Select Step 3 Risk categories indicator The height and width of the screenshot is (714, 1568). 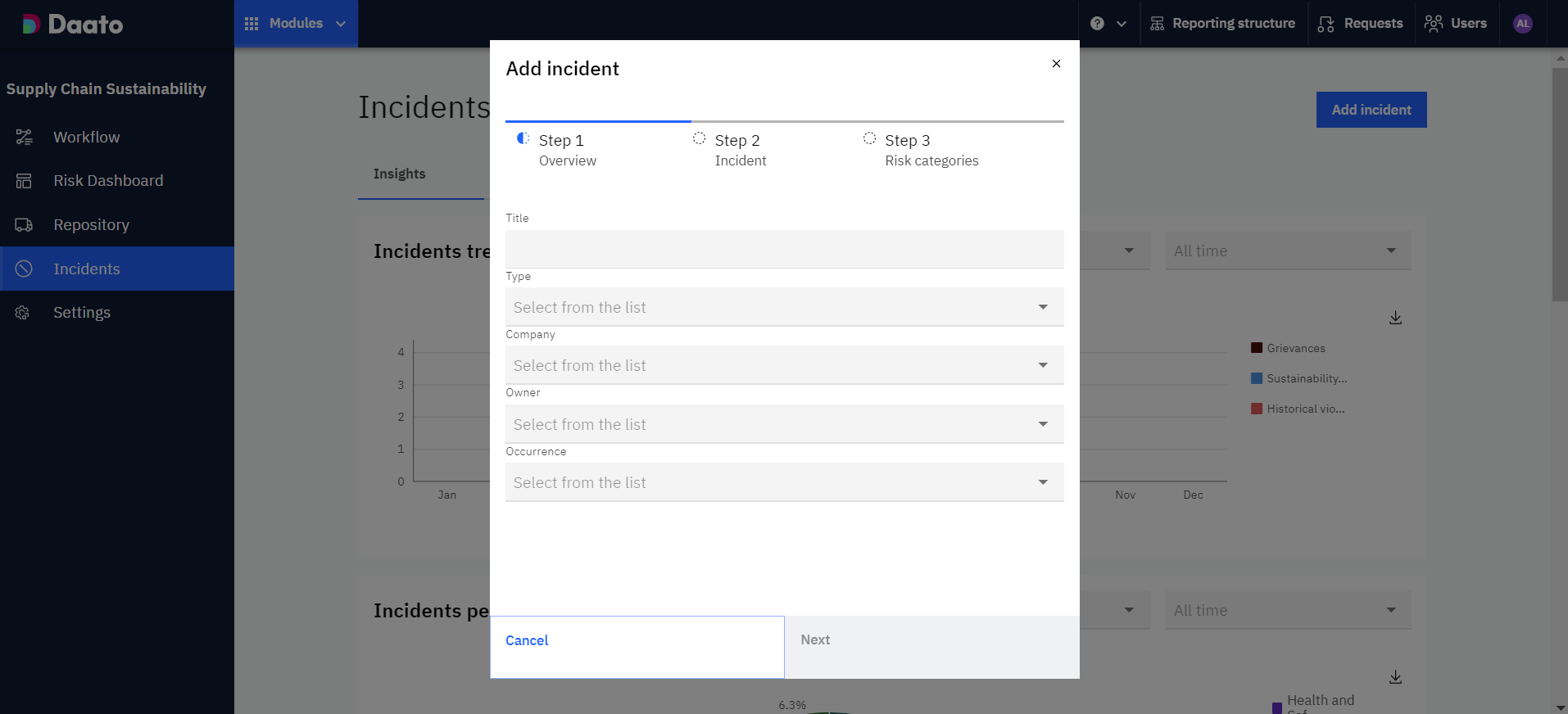point(869,138)
